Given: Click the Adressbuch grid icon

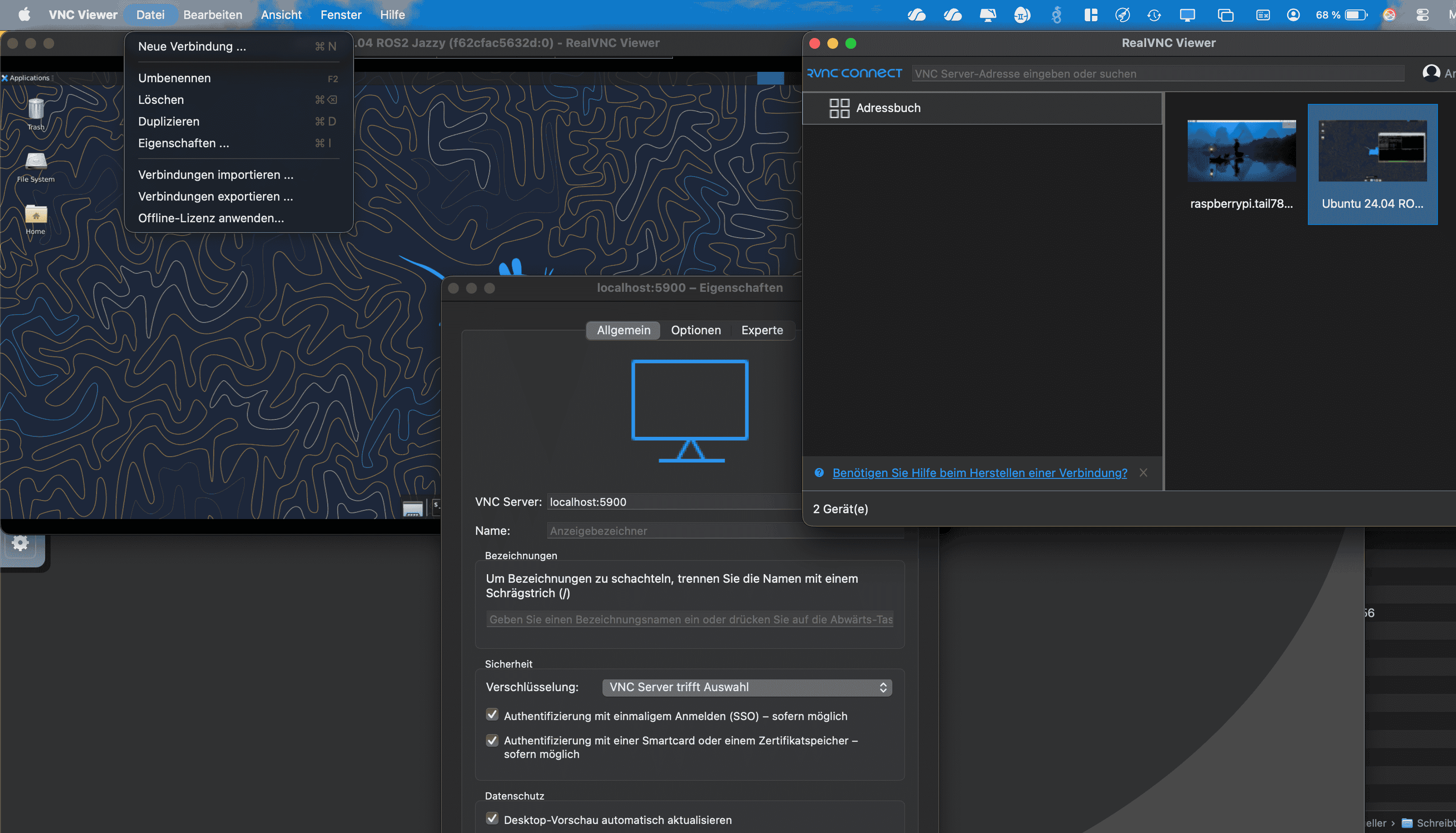Looking at the screenshot, I should point(839,108).
